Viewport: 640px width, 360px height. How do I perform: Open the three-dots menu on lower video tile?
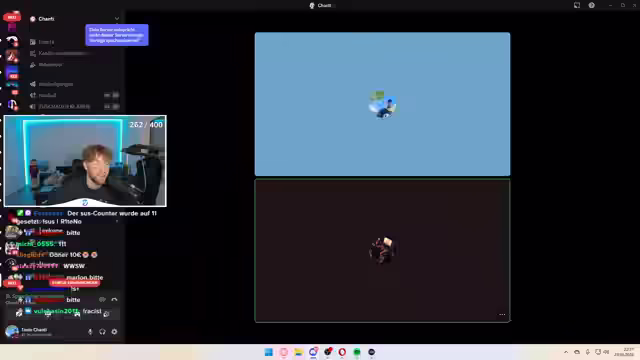click(x=502, y=315)
